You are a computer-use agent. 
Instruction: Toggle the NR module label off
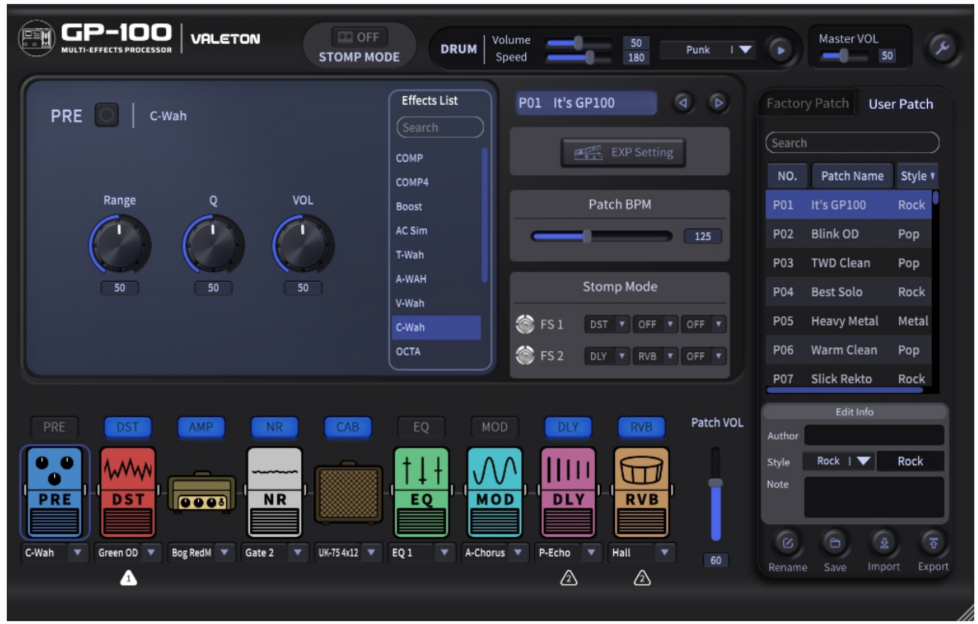274,427
